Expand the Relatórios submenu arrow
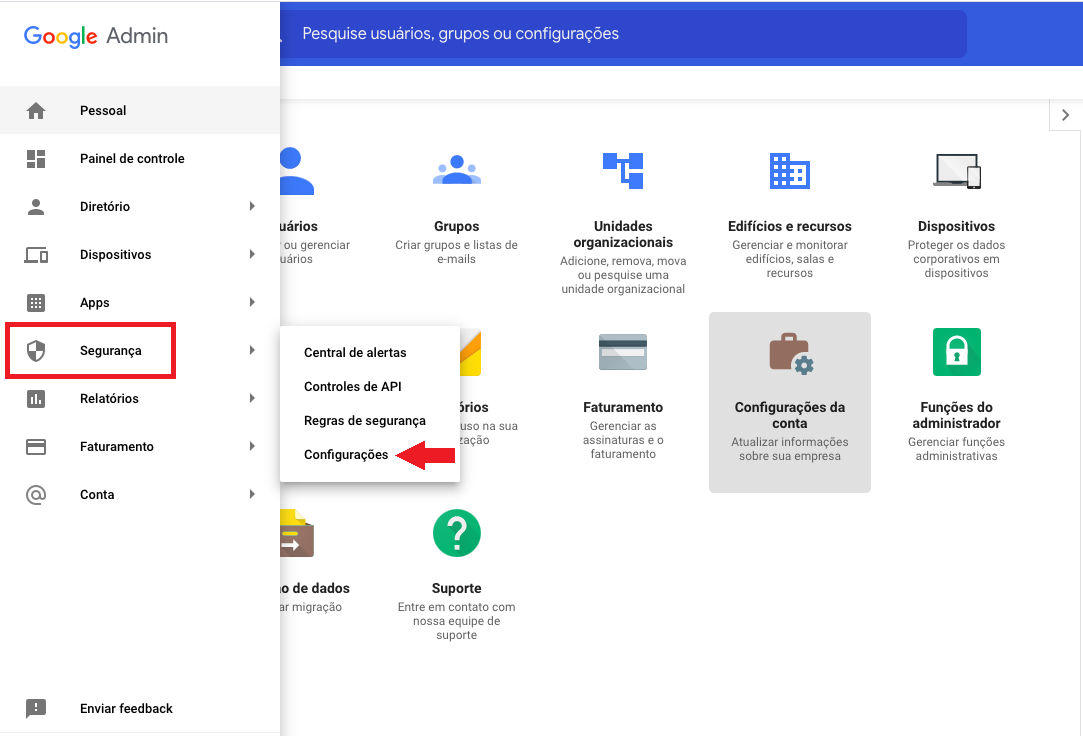 pyautogui.click(x=252, y=399)
